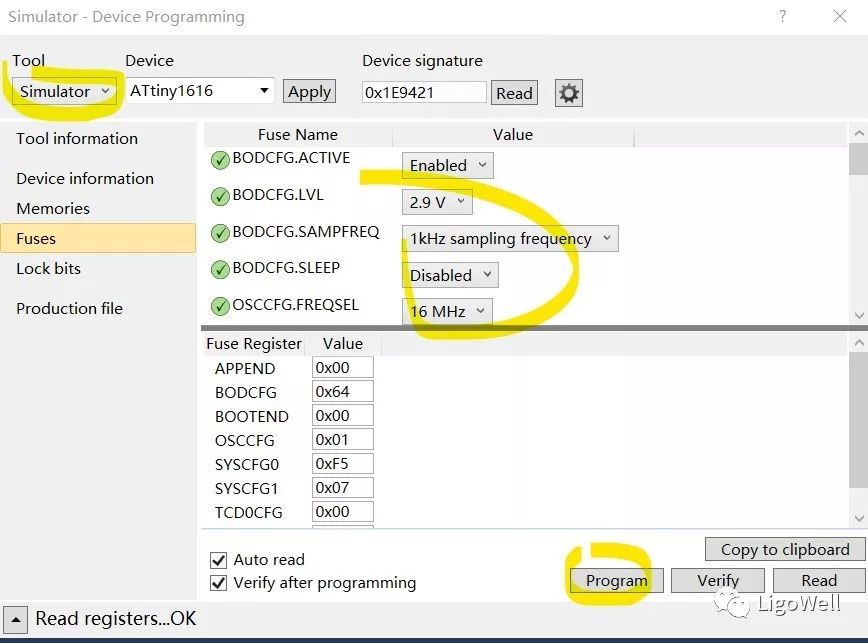Screen dimensions: 868x643
Task: Click the fuse Value column header
Action: (513, 135)
